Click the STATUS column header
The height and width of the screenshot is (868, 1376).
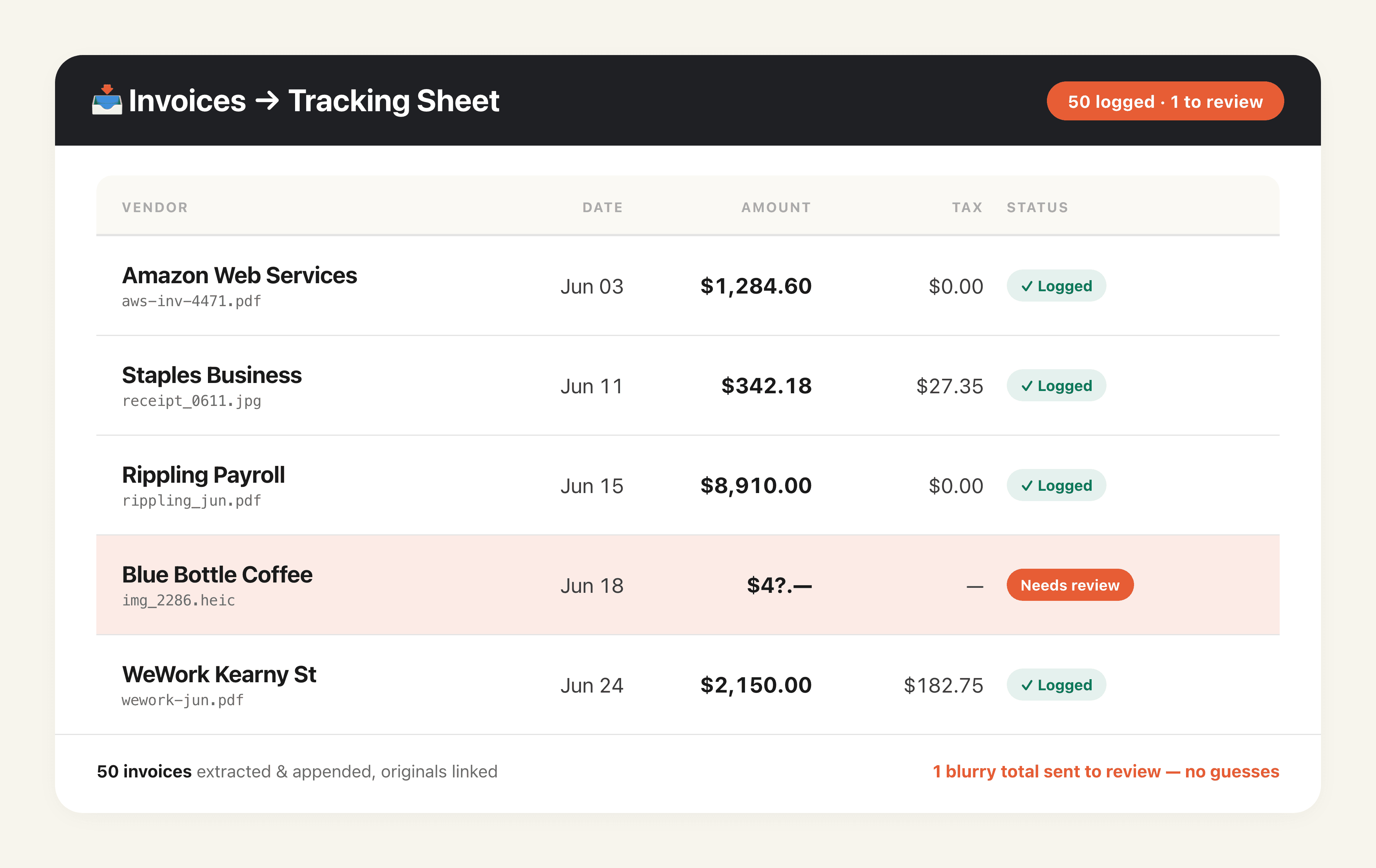click(1037, 208)
